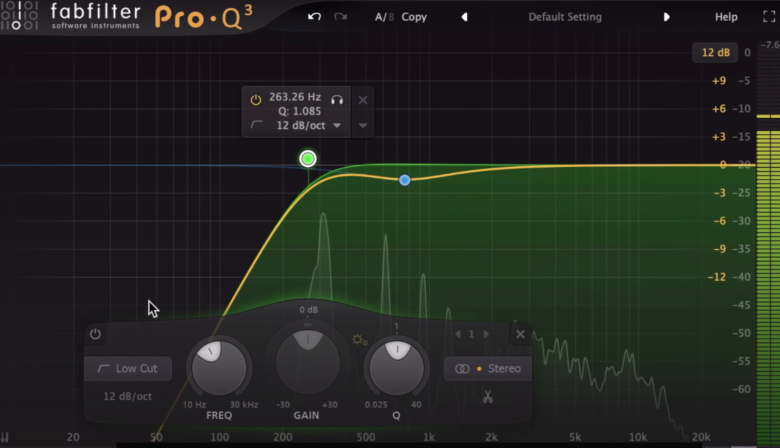Click the Q knob

396,368
